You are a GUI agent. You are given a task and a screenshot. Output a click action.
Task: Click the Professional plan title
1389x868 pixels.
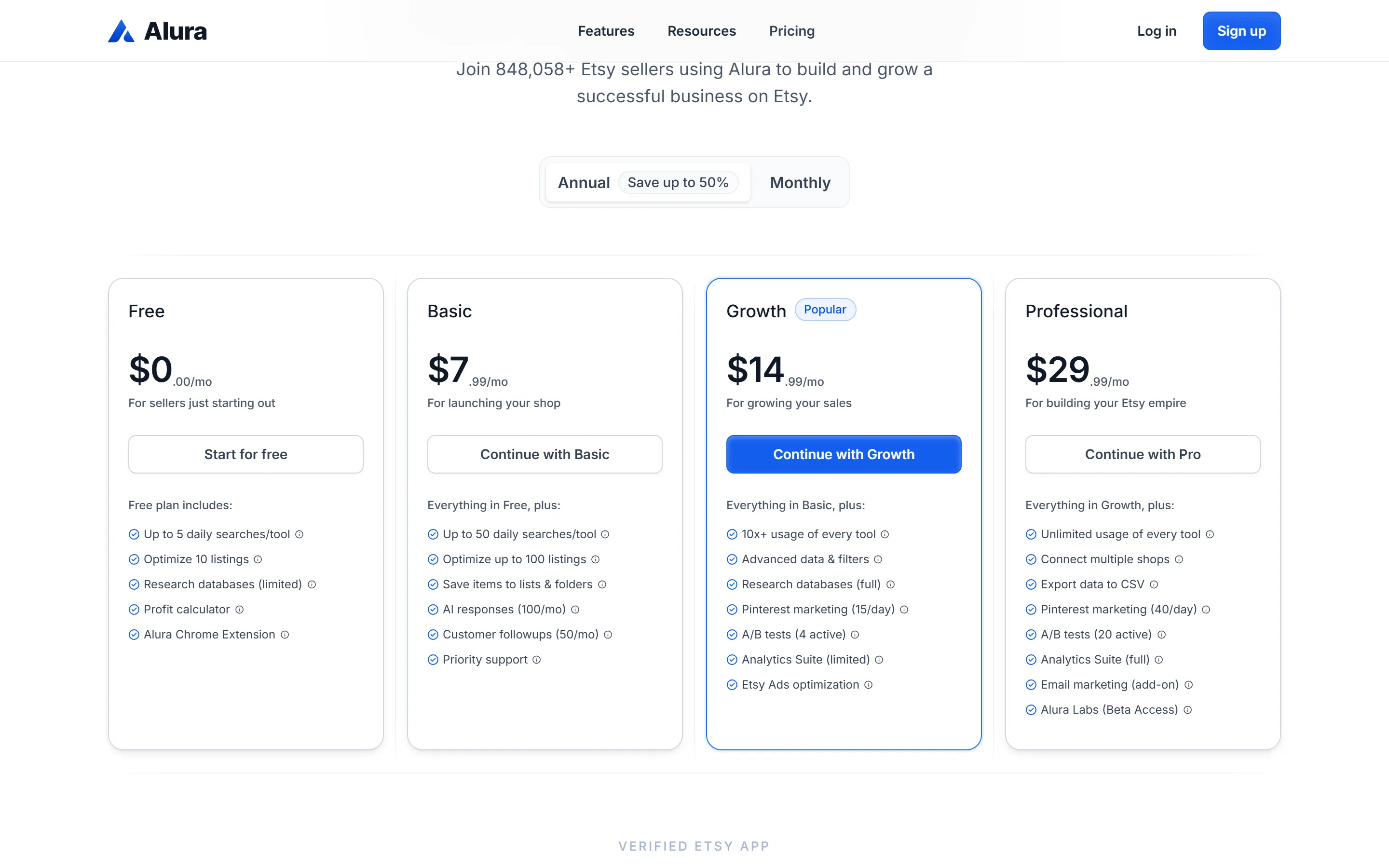click(1076, 311)
